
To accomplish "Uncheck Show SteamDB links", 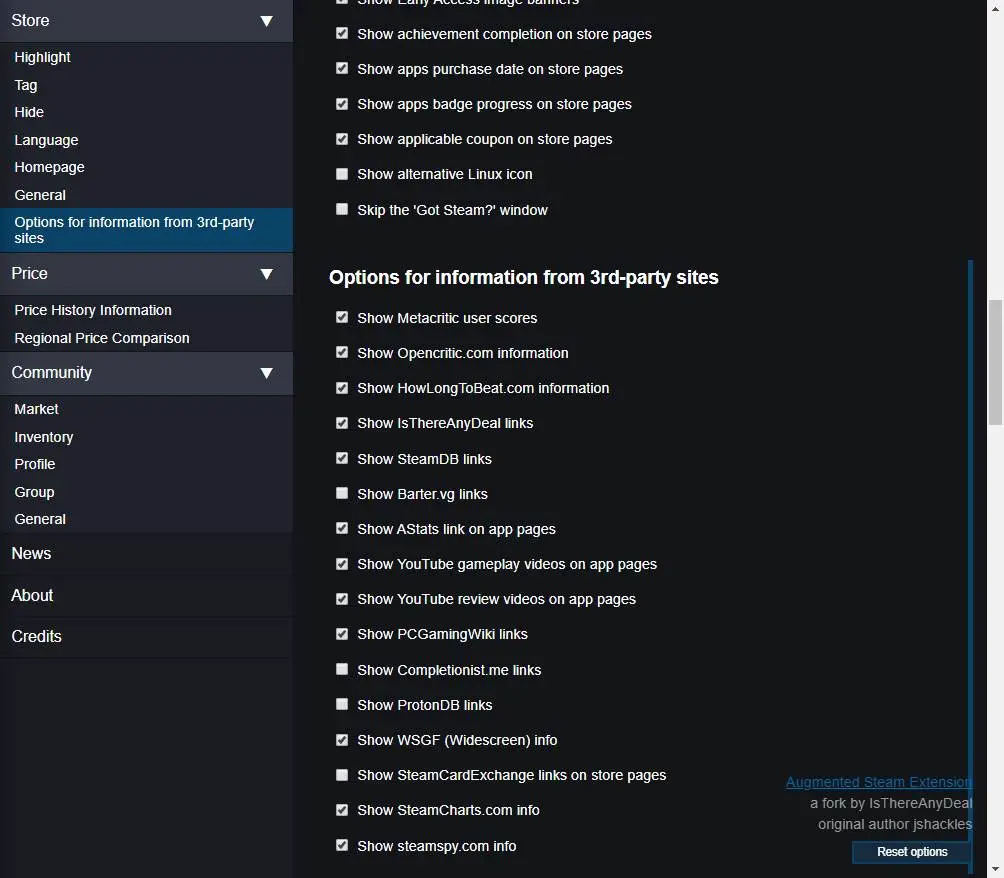I will 342,458.
